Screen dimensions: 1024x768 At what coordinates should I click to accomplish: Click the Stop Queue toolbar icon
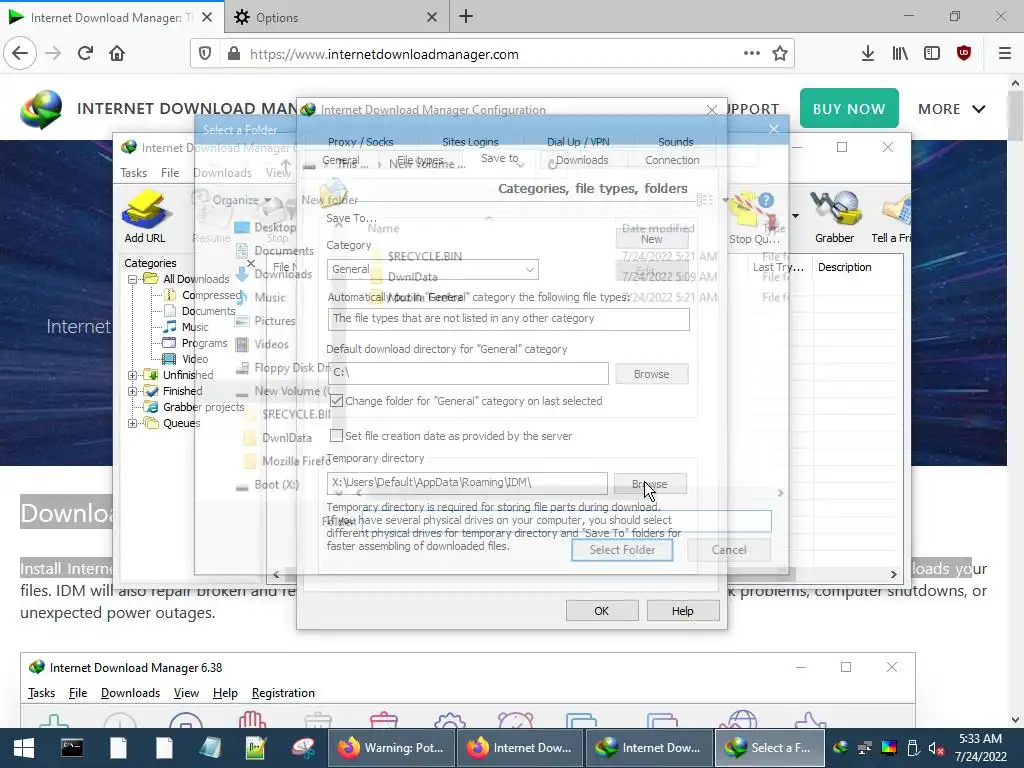753,218
